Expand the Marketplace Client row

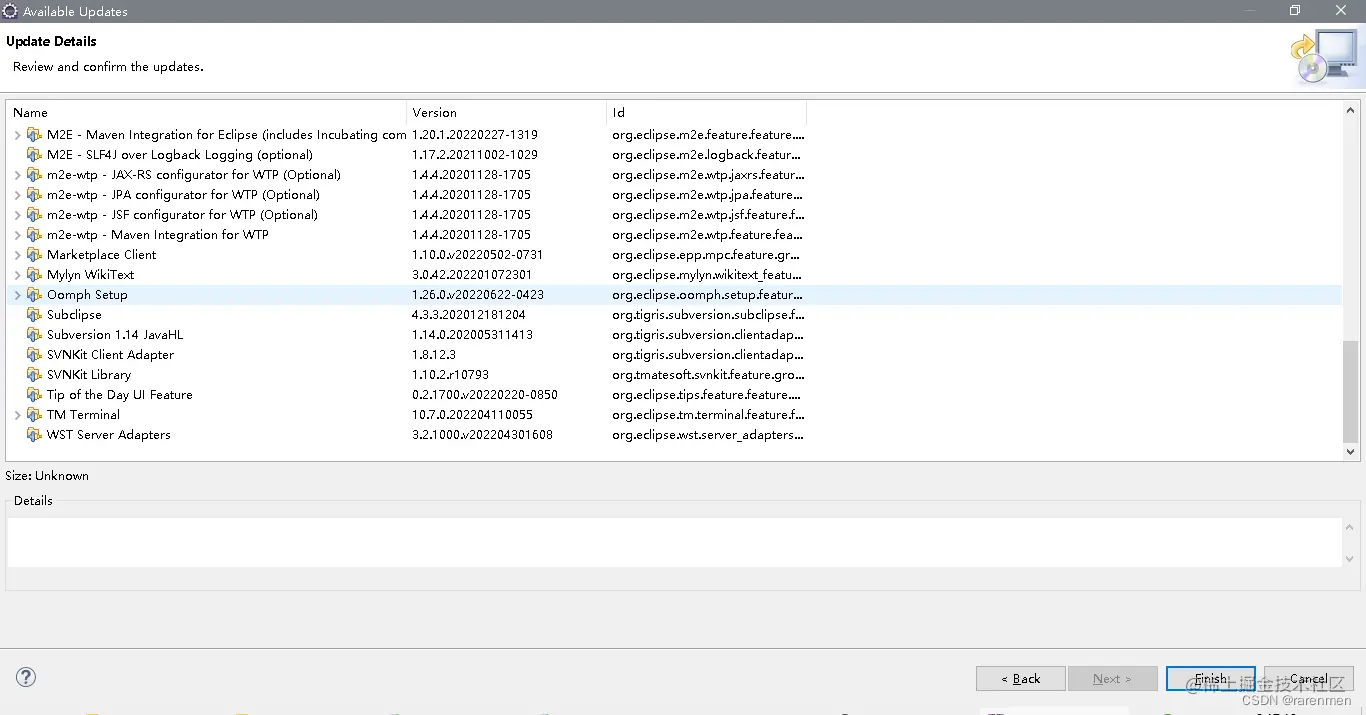tap(17, 255)
